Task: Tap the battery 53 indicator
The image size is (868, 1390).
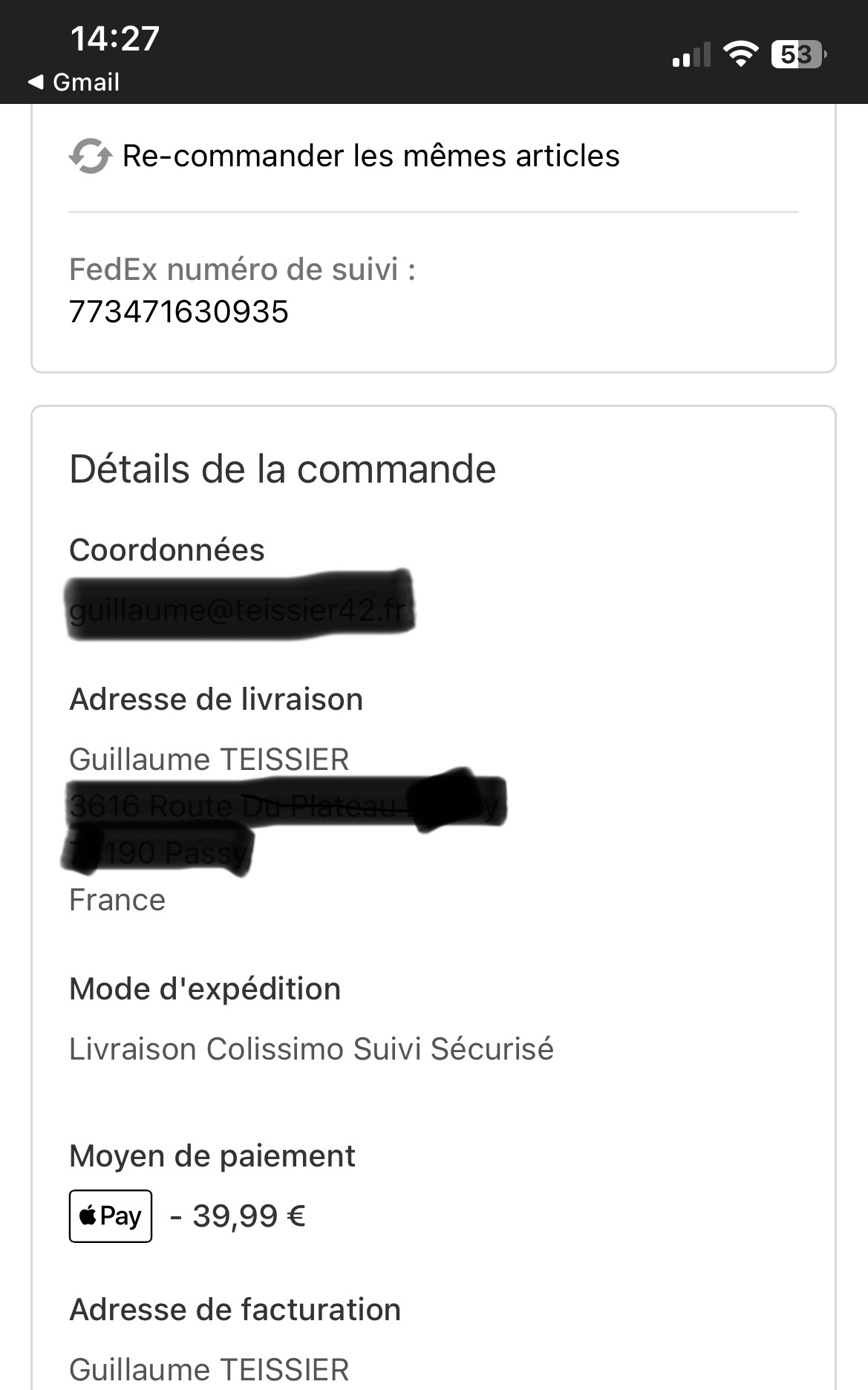Action: pyautogui.click(x=799, y=54)
